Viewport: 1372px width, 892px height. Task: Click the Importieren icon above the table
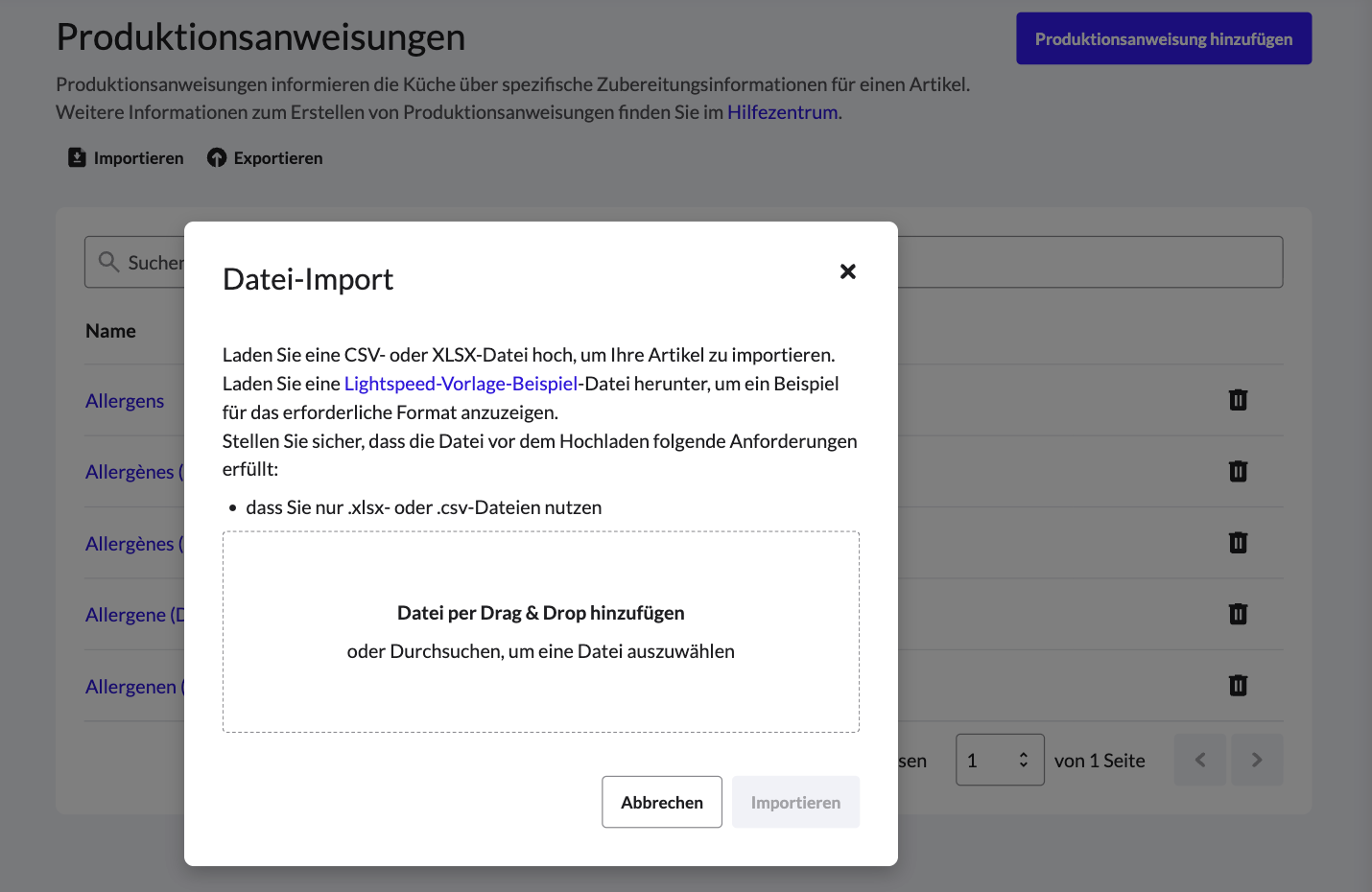[x=77, y=157]
